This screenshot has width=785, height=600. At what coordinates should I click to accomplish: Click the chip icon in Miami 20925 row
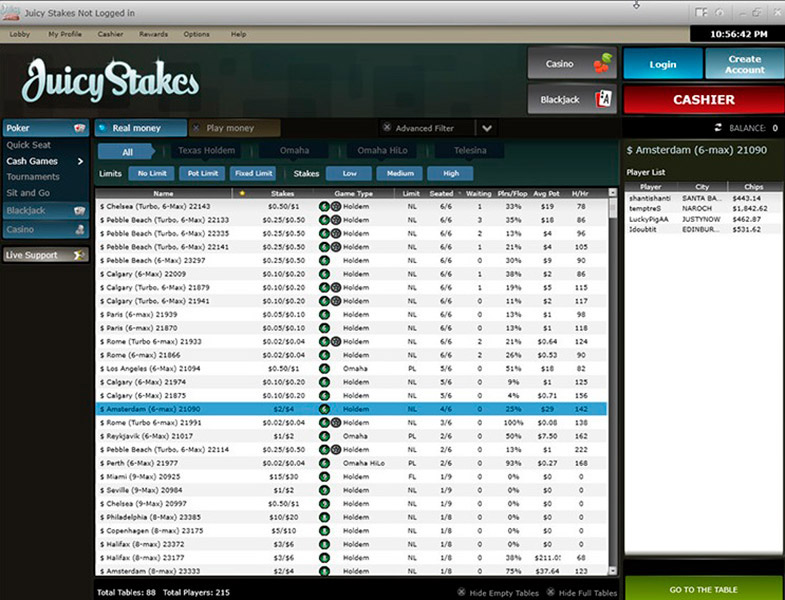point(324,477)
